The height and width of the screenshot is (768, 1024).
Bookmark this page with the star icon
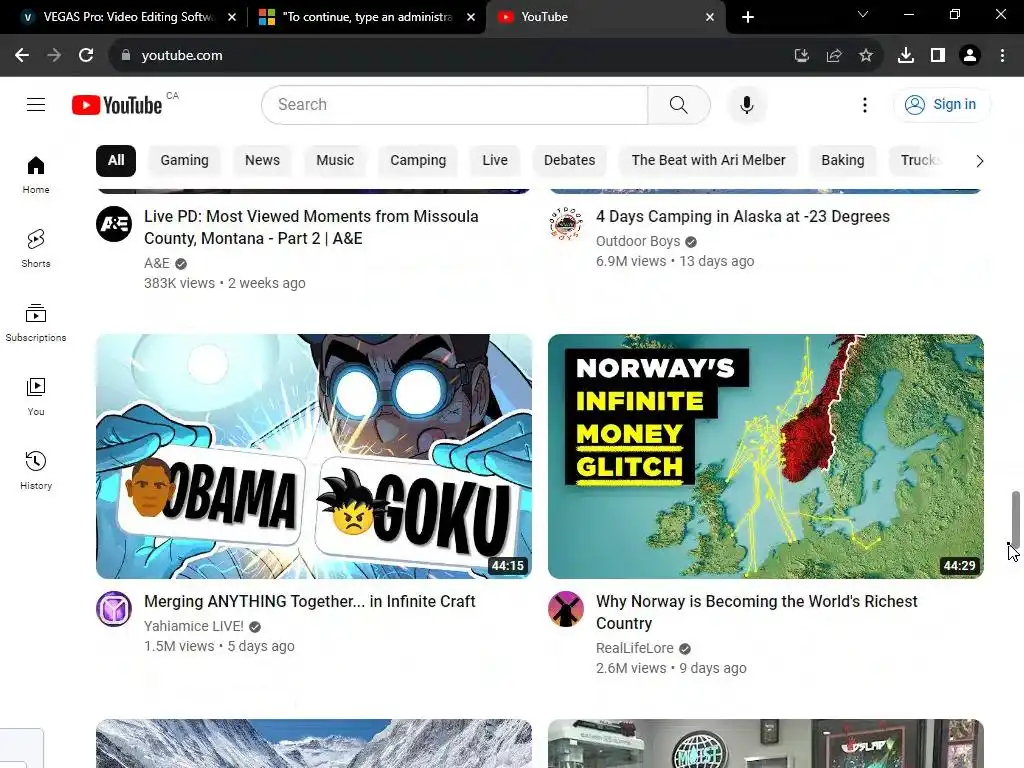(866, 56)
